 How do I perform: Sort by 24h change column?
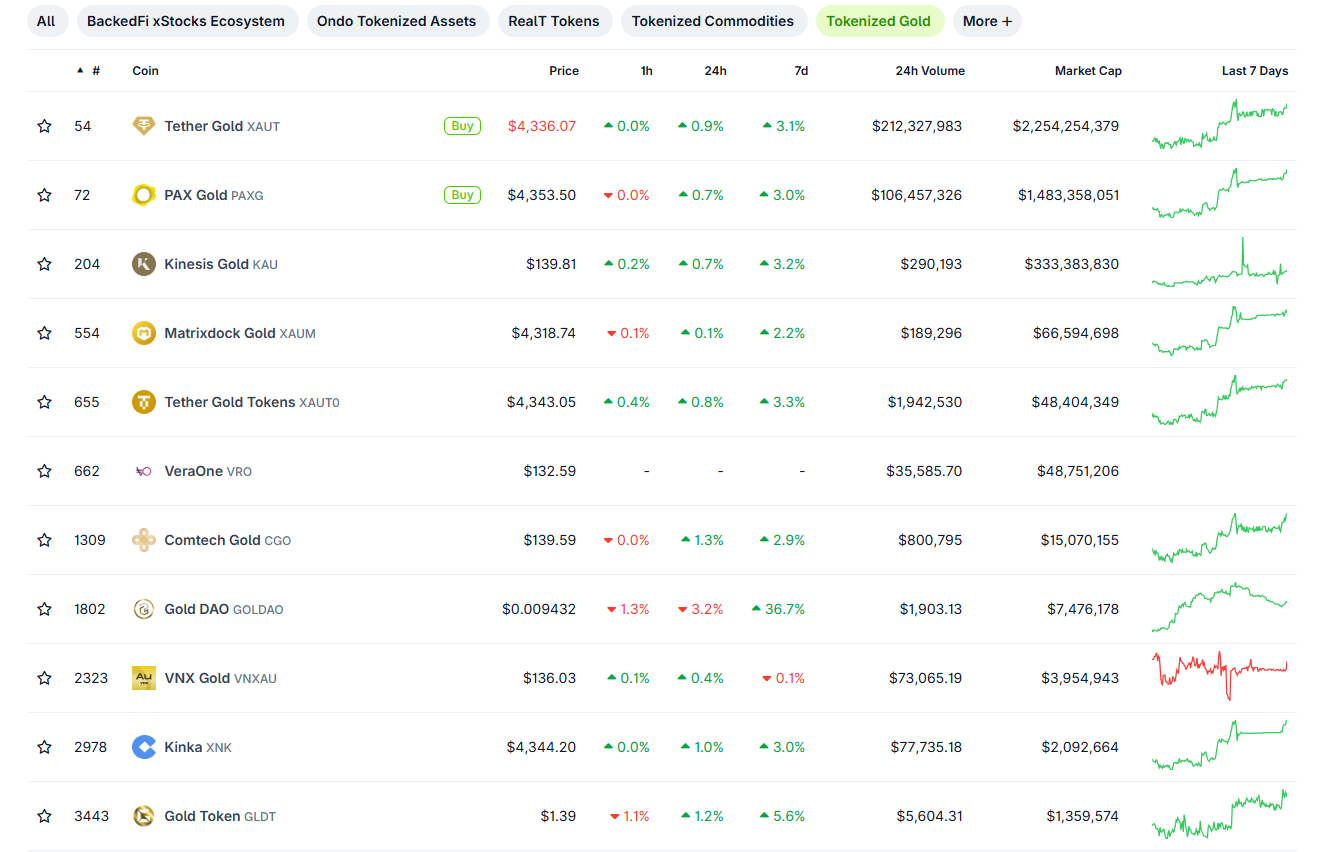click(716, 71)
